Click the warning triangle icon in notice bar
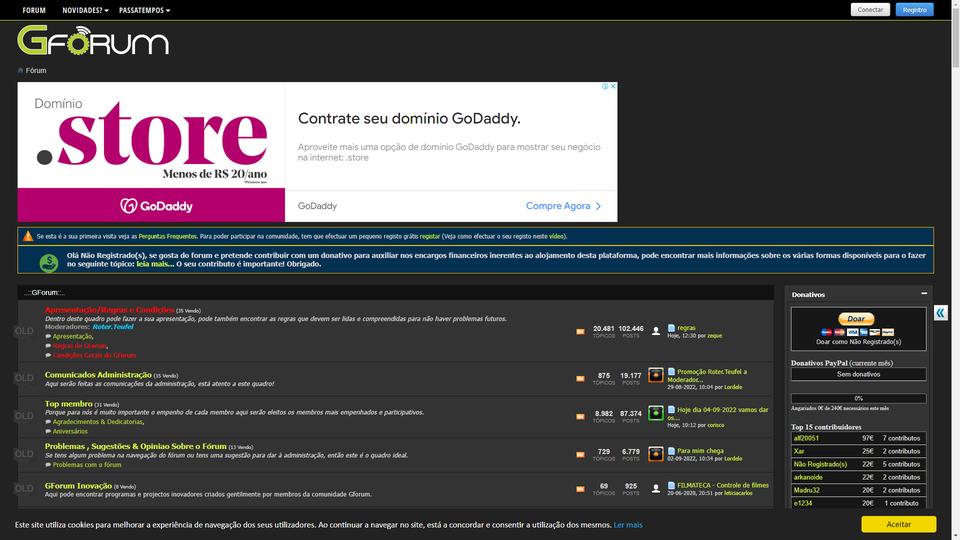Image resolution: width=960 pixels, height=540 pixels. [28, 236]
